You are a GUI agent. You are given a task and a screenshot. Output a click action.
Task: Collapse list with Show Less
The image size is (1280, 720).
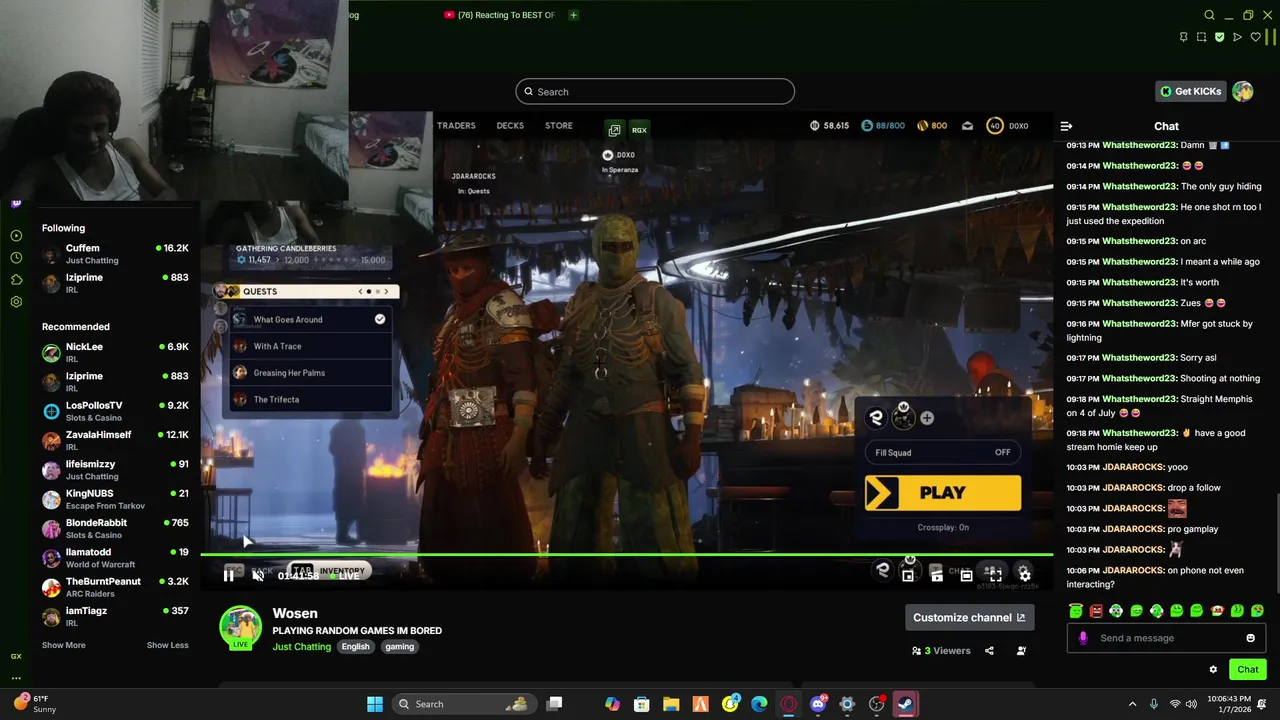[167, 645]
